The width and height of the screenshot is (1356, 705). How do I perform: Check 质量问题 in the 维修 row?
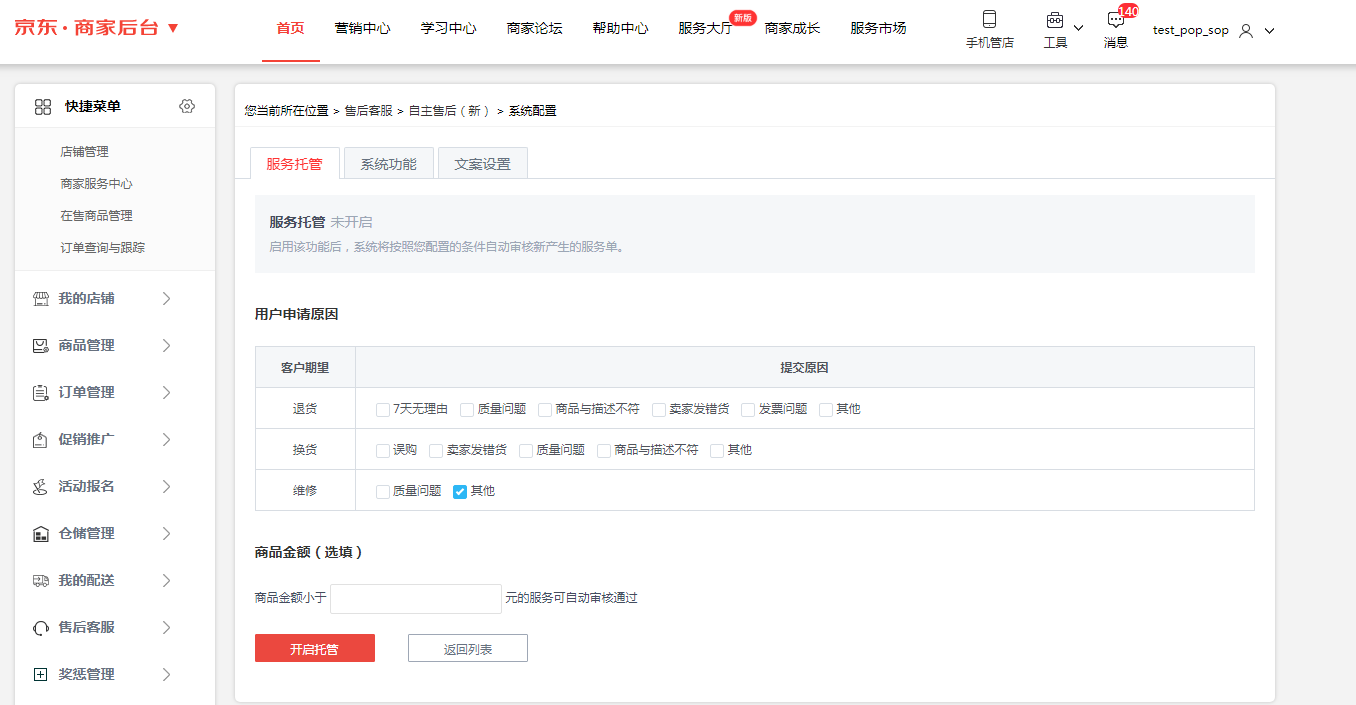pos(383,491)
